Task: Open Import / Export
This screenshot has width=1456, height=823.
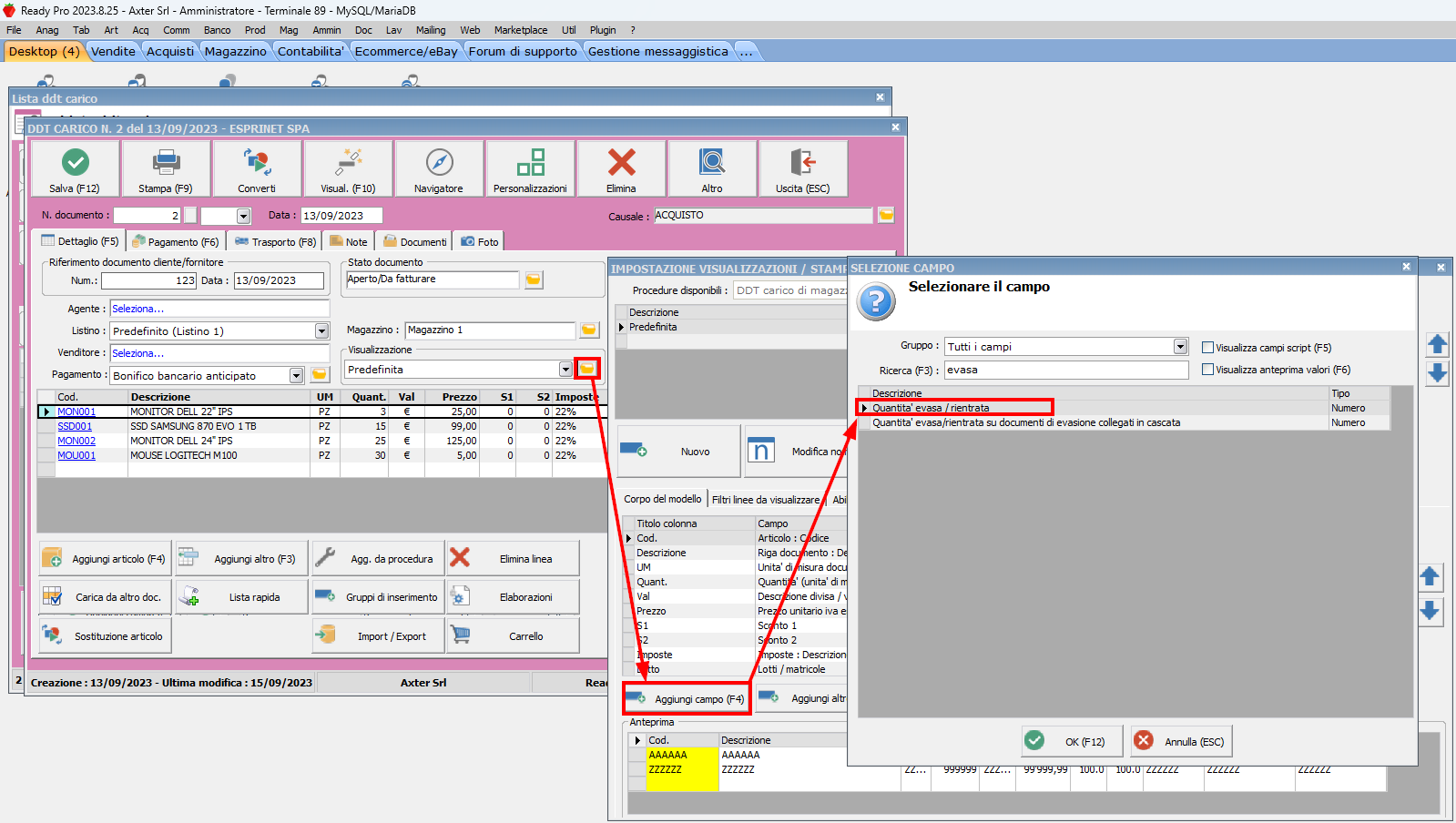Action: 378,636
